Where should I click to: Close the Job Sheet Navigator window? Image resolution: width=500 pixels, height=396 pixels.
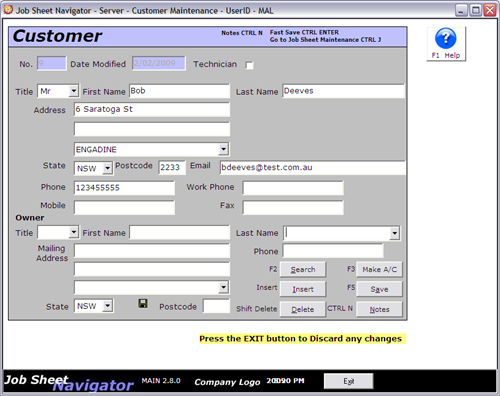point(490,10)
